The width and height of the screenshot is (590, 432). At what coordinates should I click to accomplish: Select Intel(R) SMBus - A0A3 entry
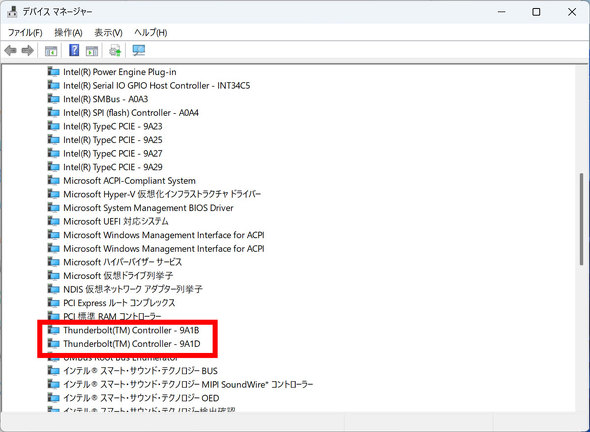coord(106,99)
